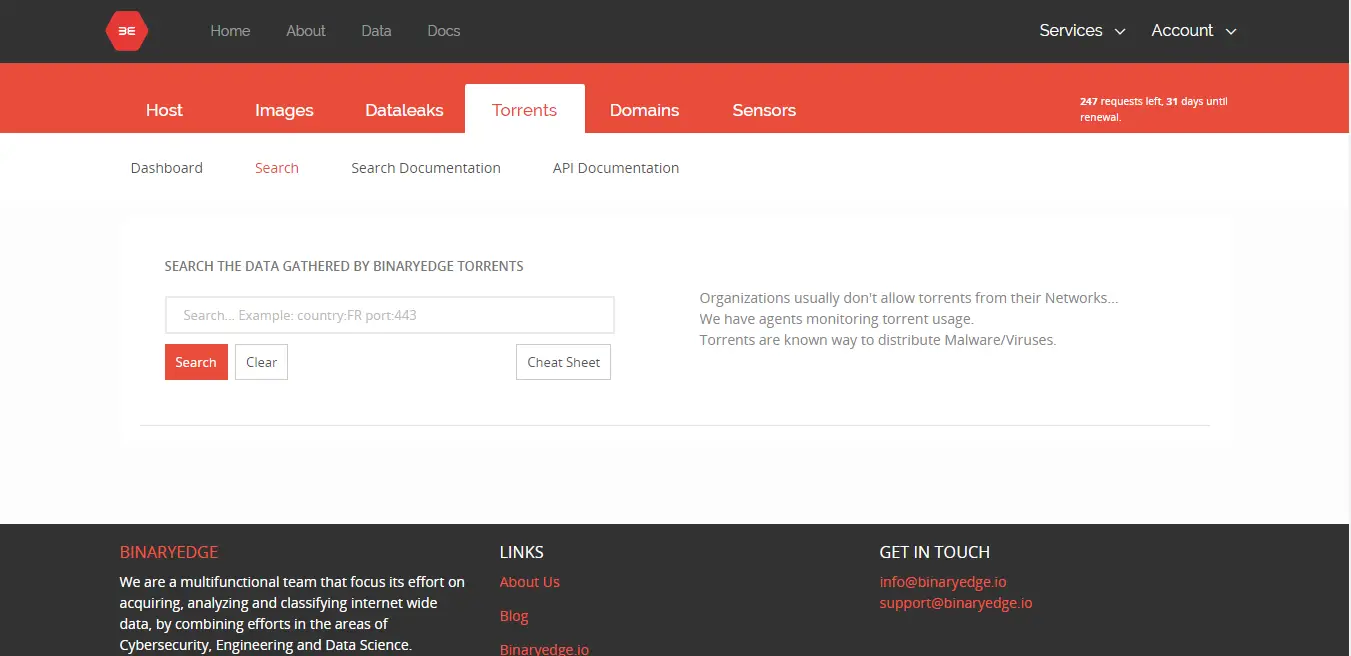Switch to the Dataleaks tab
Viewport: 1351px width, 656px height.
(x=404, y=110)
